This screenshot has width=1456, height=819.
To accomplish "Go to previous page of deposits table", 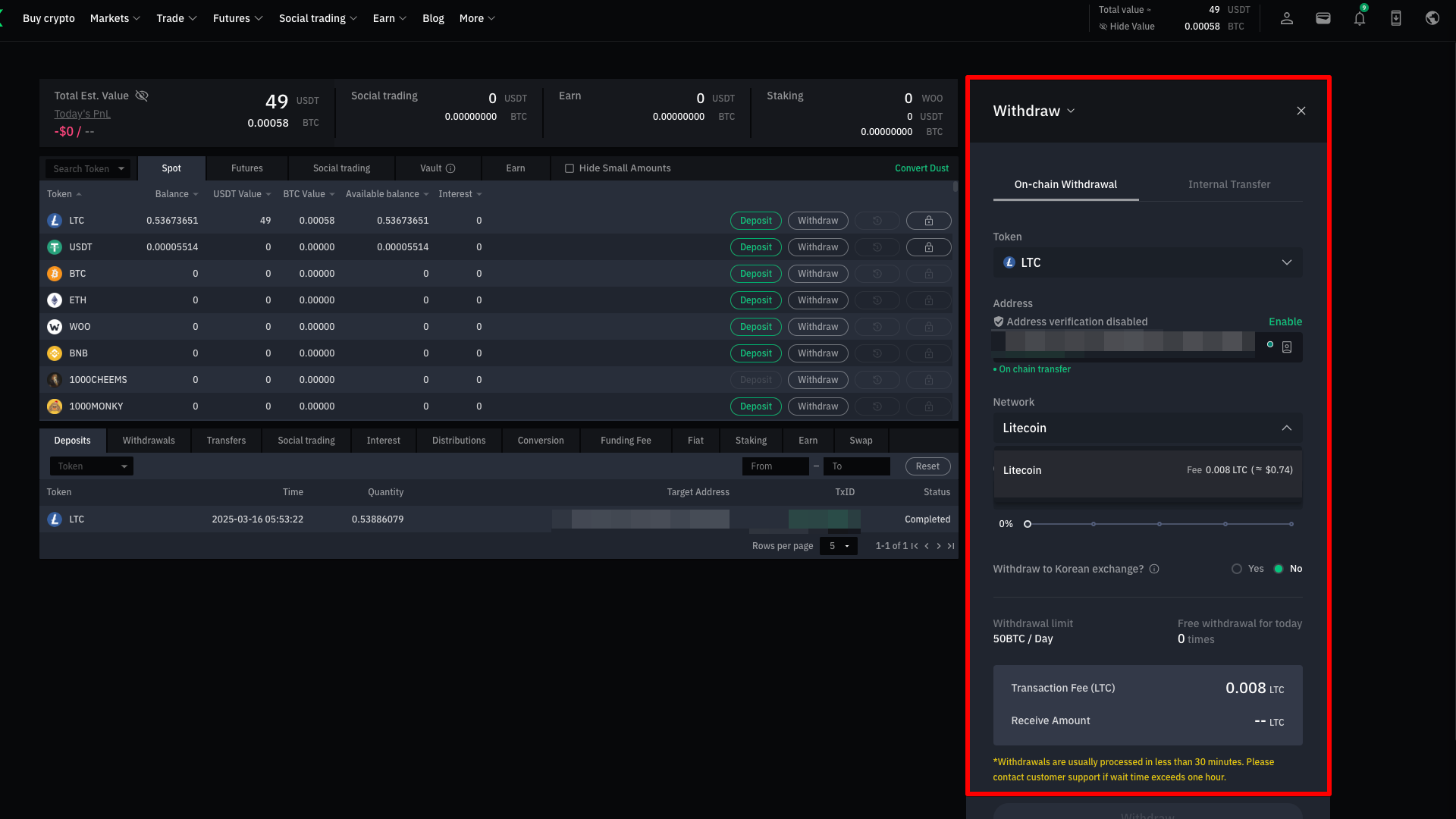I will [927, 546].
